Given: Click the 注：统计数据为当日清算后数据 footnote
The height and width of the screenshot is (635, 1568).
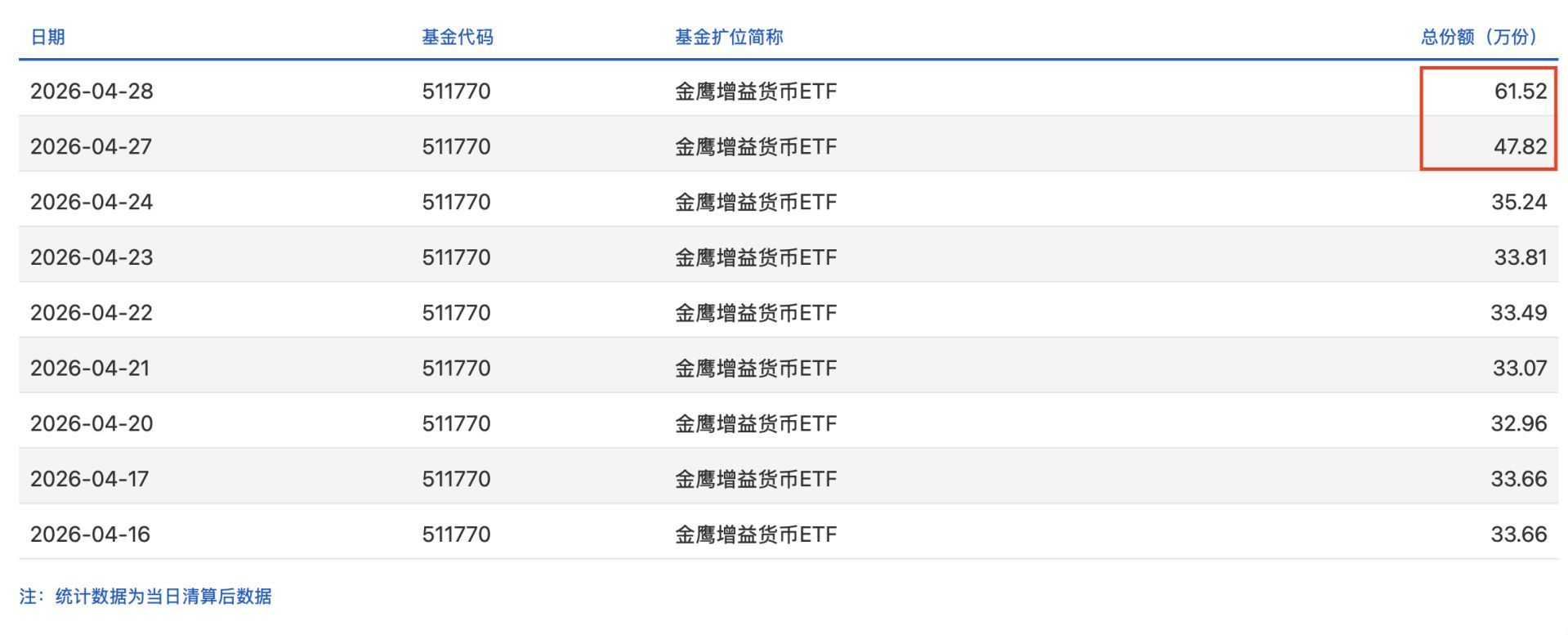Looking at the screenshot, I should tap(145, 597).
